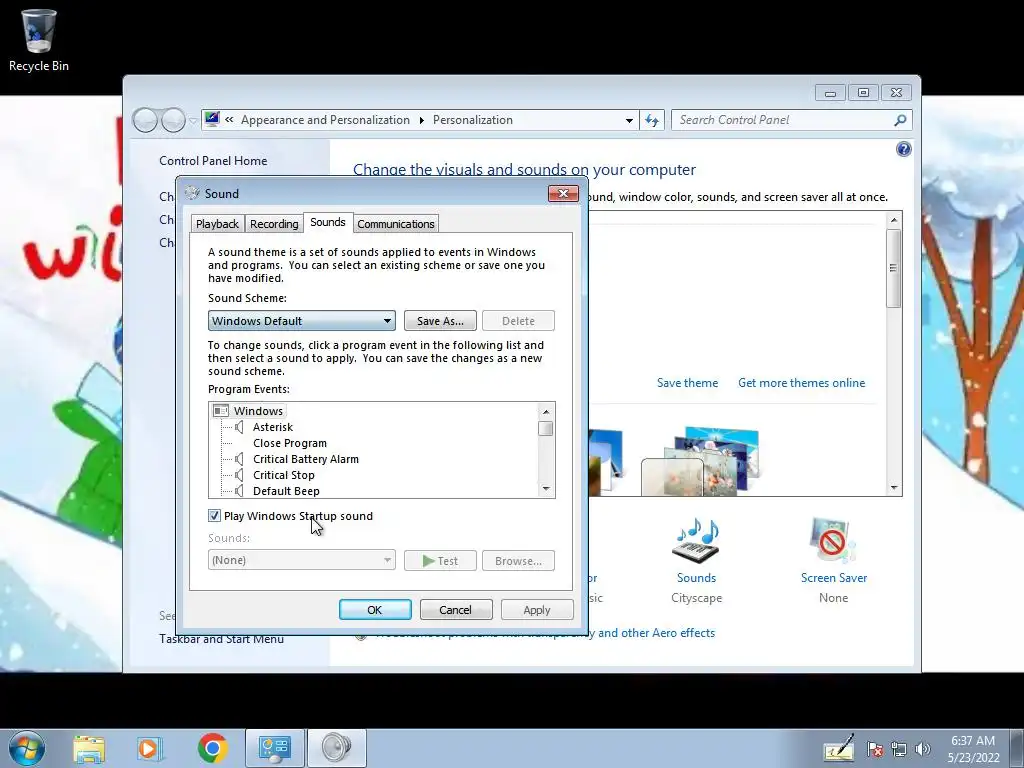1024x768 pixels.
Task: Click Program Events scrollbar down arrow
Action: click(x=546, y=488)
